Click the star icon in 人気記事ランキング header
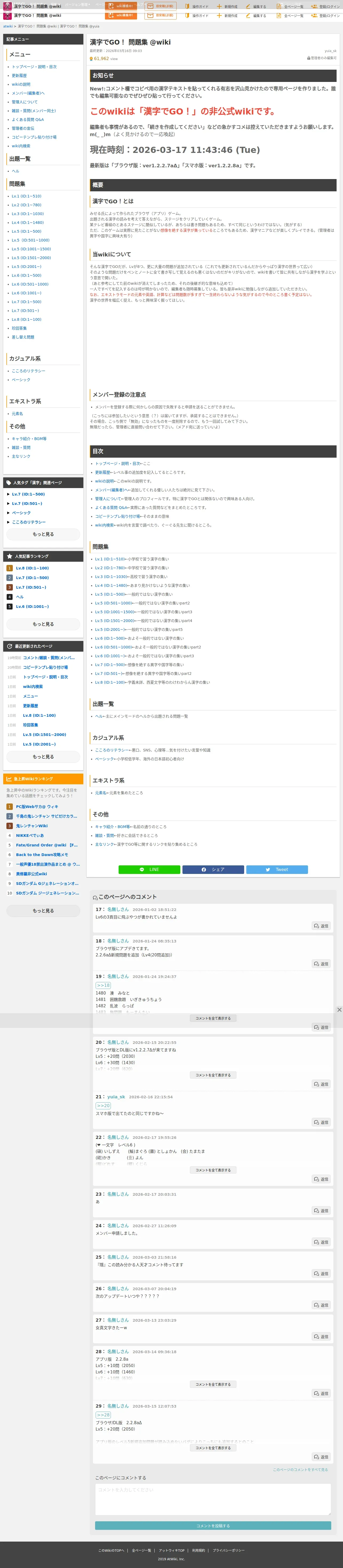The image size is (343, 1568). click(9, 556)
